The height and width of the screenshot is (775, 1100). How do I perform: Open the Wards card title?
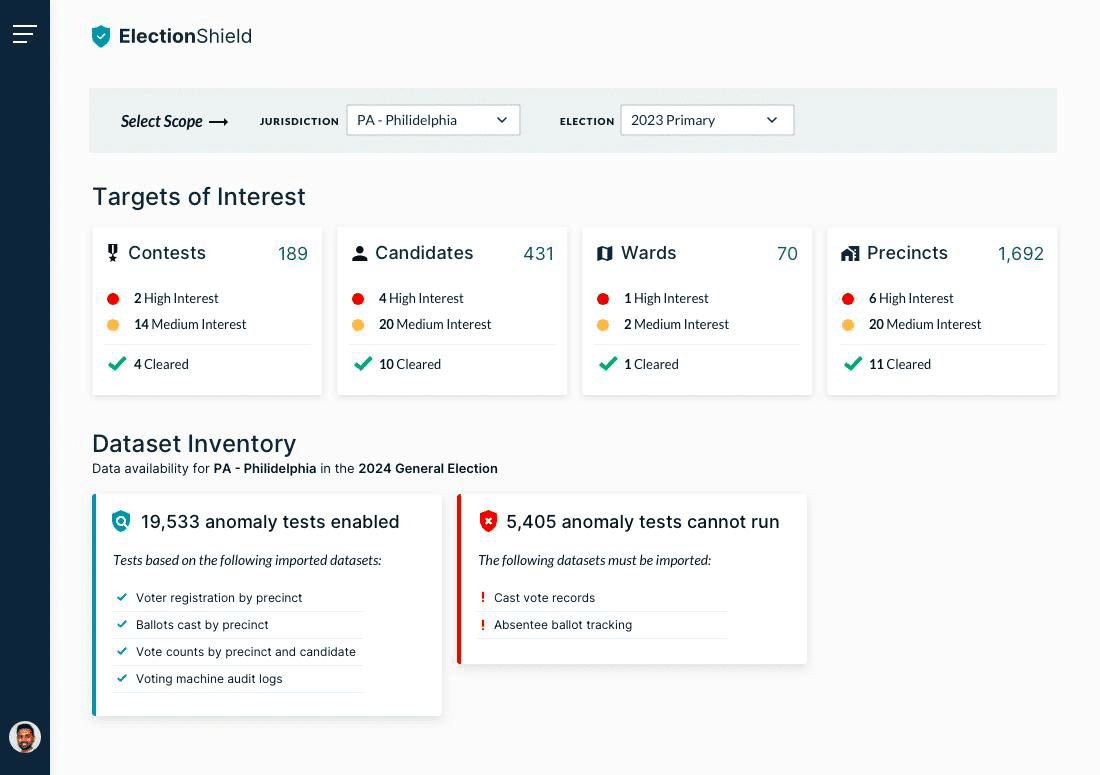[648, 252]
